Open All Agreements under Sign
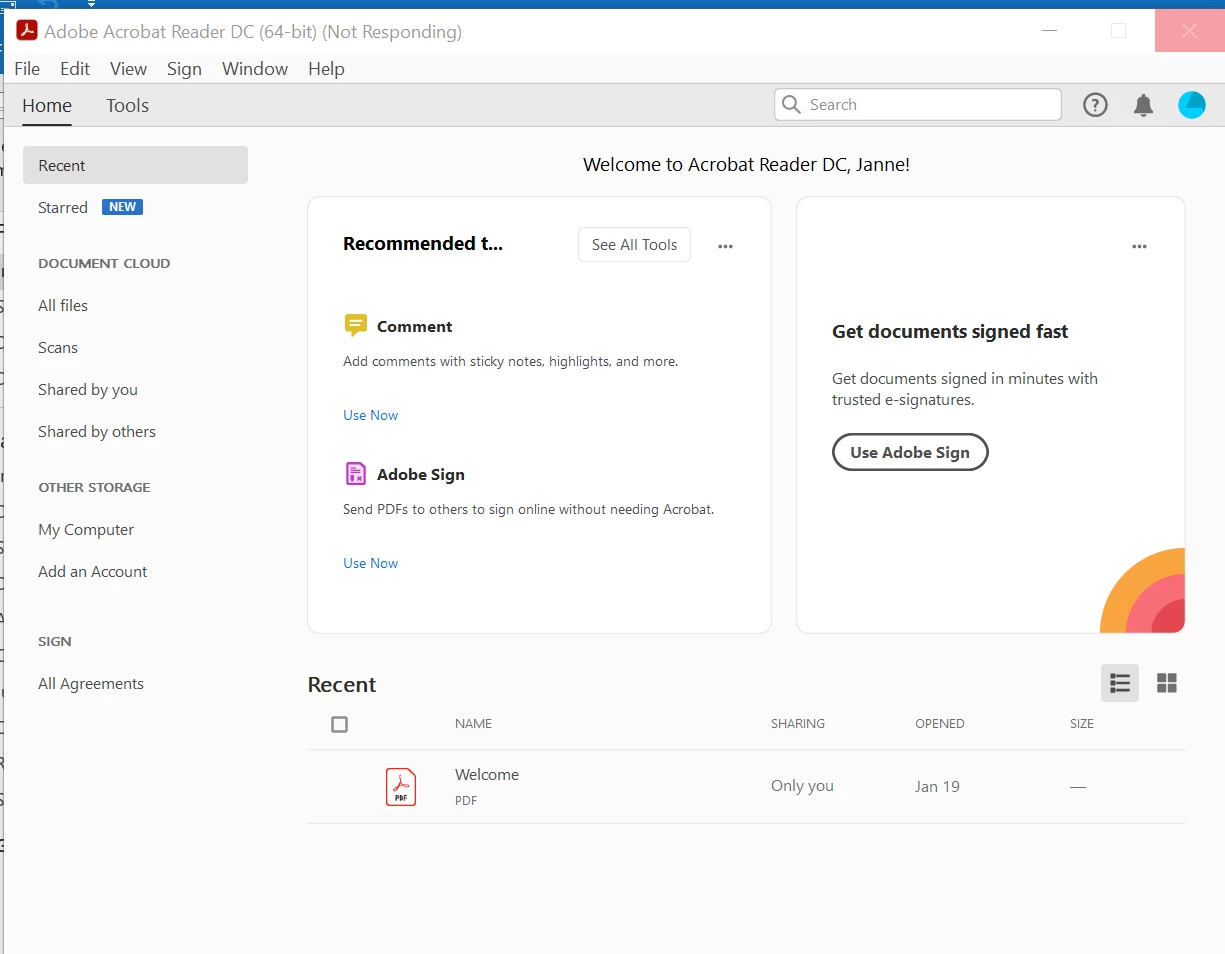Viewport: 1225px width, 954px height. point(91,683)
